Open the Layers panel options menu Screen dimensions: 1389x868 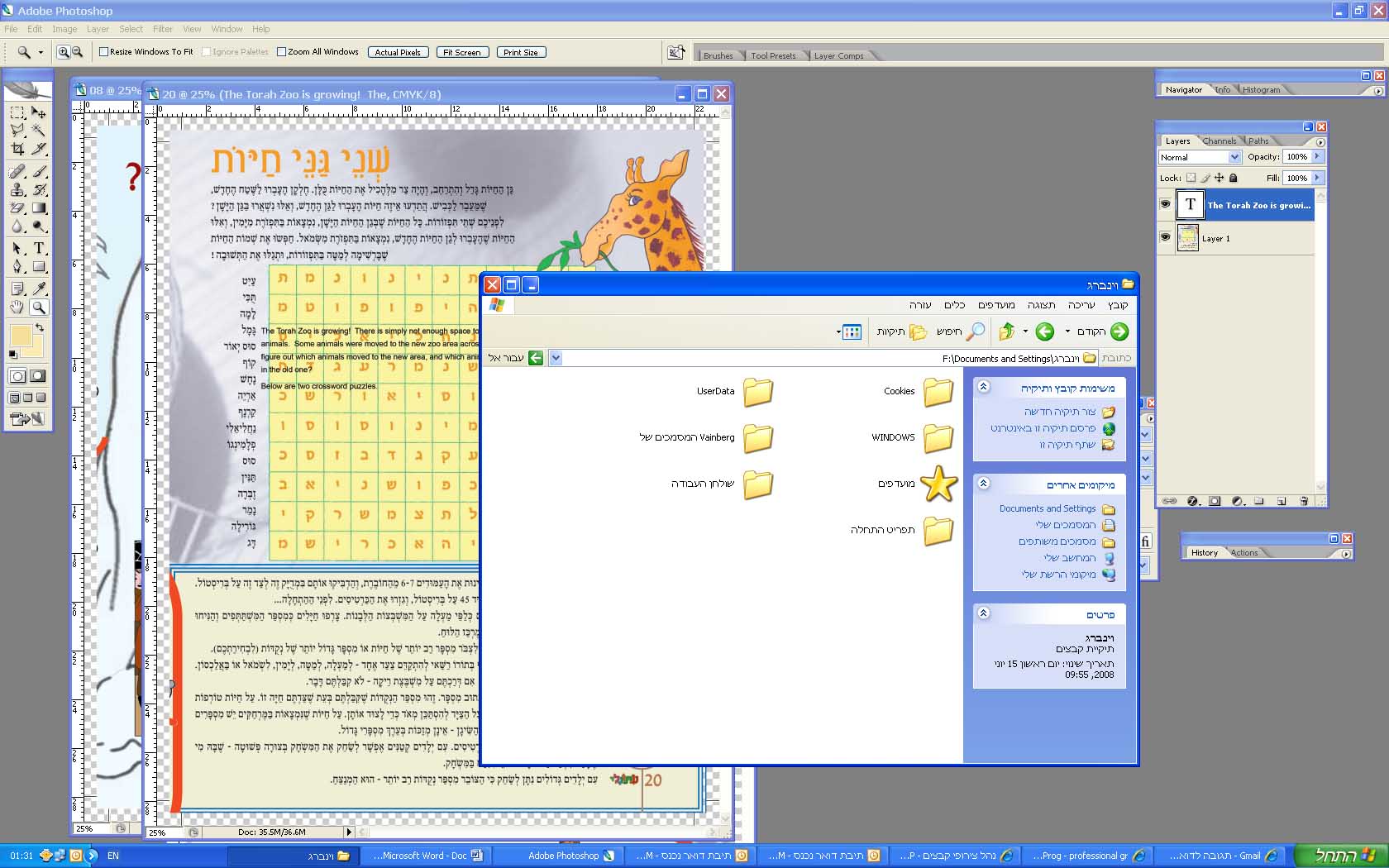tap(1320, 142)
